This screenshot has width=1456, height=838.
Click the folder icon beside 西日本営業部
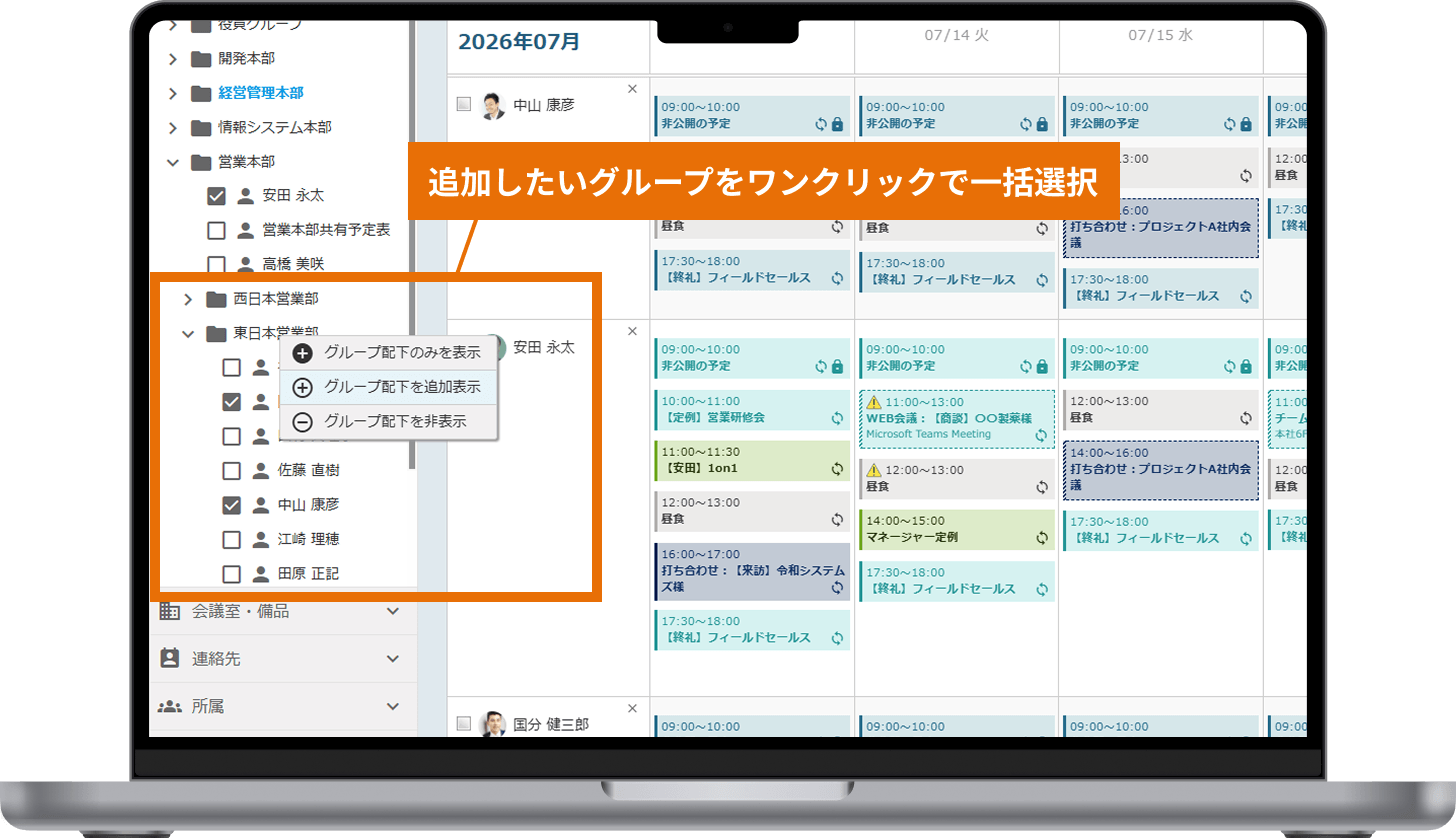coord(216,298)
